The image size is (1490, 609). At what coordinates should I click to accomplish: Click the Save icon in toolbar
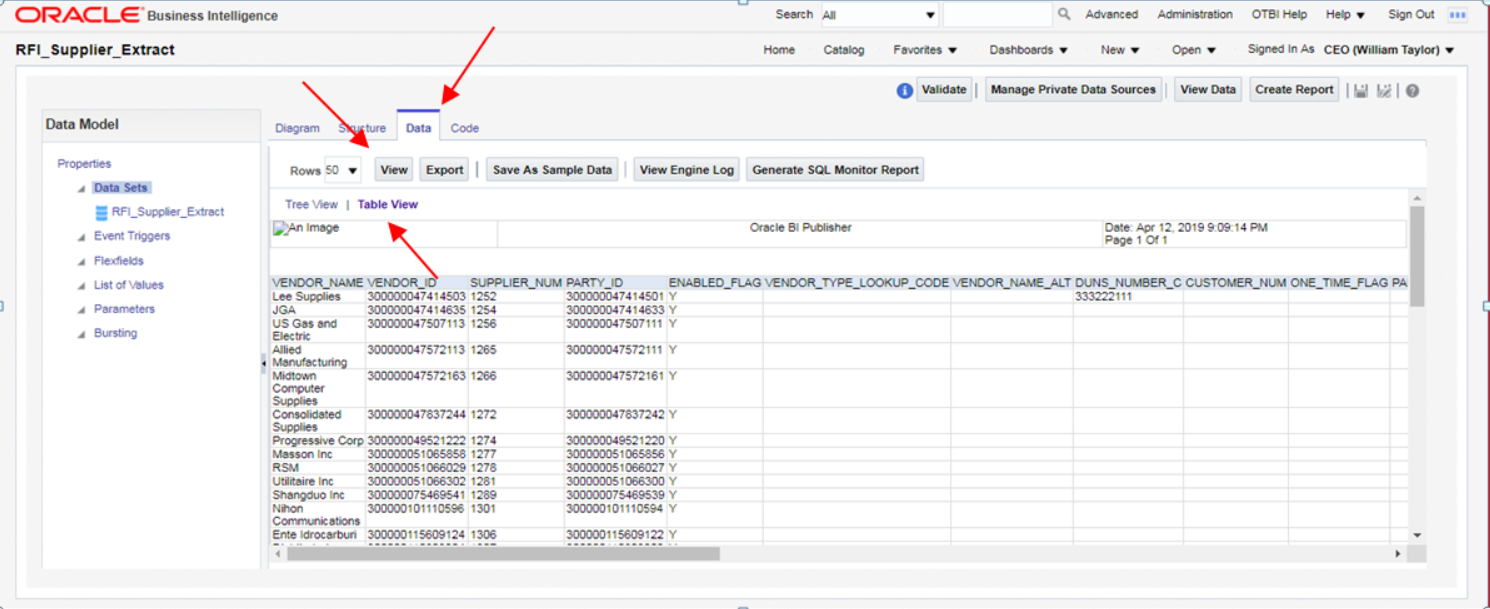(x=1361, y=90)
